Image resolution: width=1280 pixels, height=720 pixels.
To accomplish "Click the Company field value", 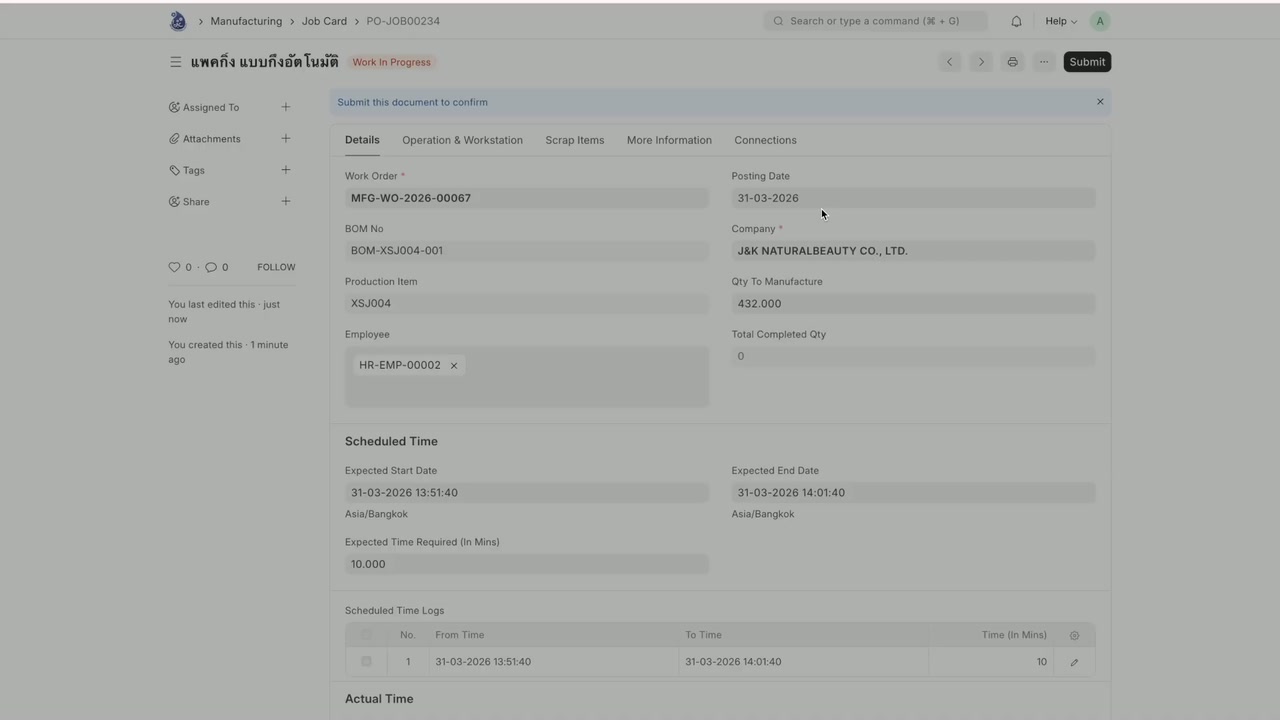I will (913, 251).
